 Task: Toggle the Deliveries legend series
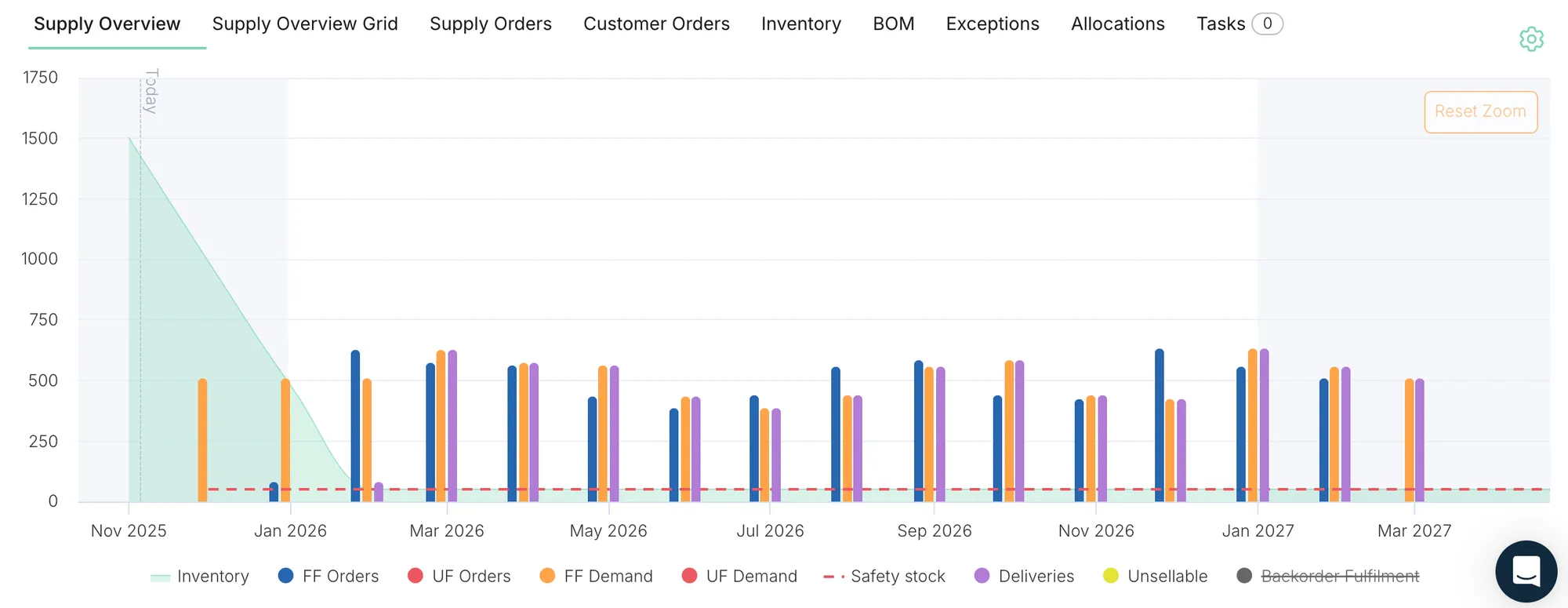coord(1024,577)
